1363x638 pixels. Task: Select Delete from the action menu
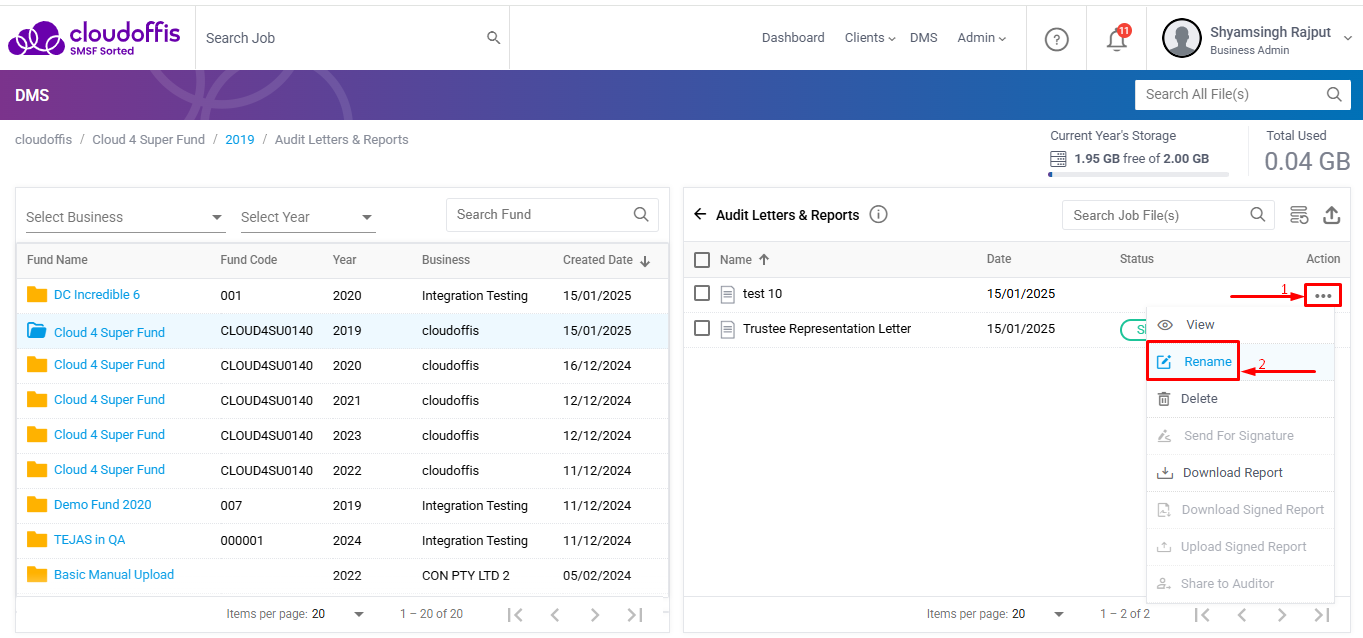pos(1240,399)
